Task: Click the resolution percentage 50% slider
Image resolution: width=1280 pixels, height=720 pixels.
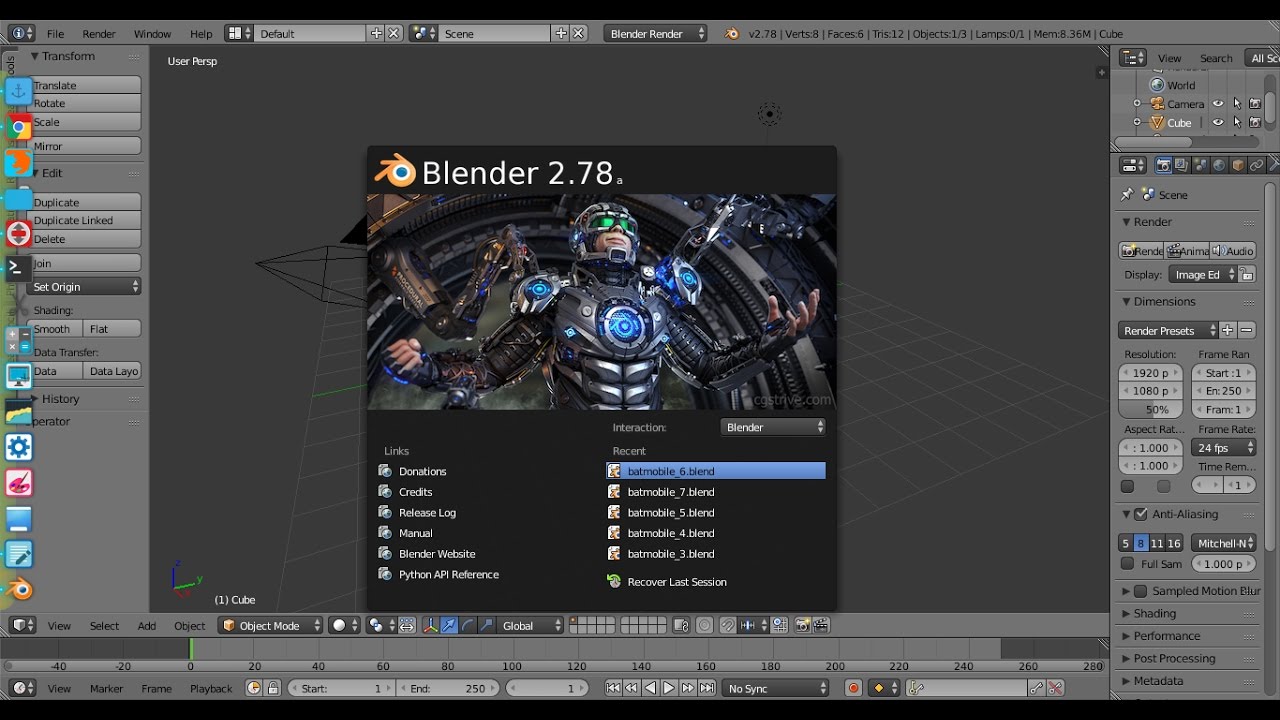Action: click(1151, 410)
